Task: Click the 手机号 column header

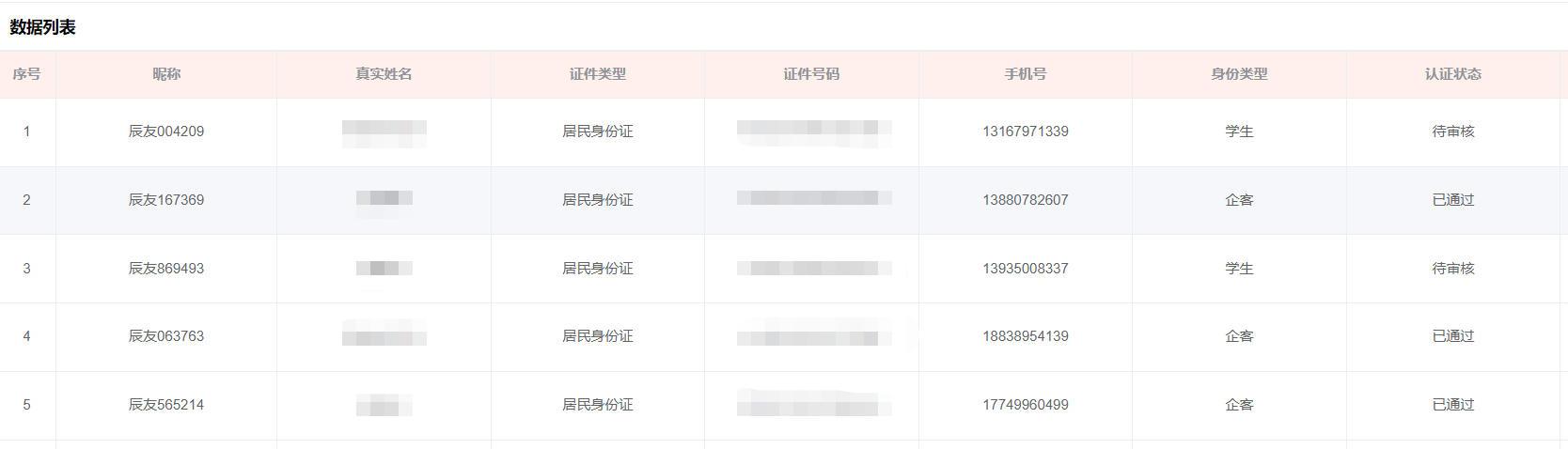Action: click(x=1026, y=74)
